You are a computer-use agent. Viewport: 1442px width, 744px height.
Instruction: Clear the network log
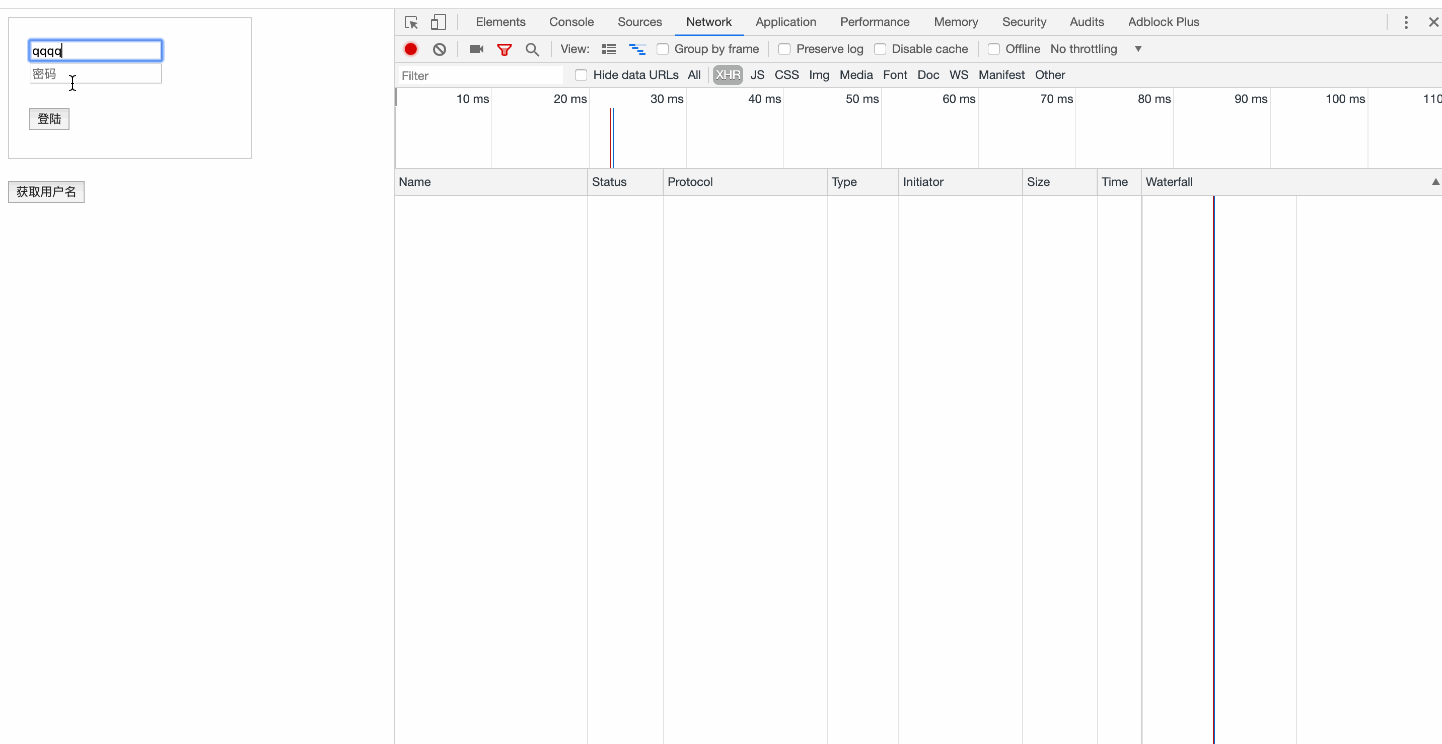(x=439, y=49)
